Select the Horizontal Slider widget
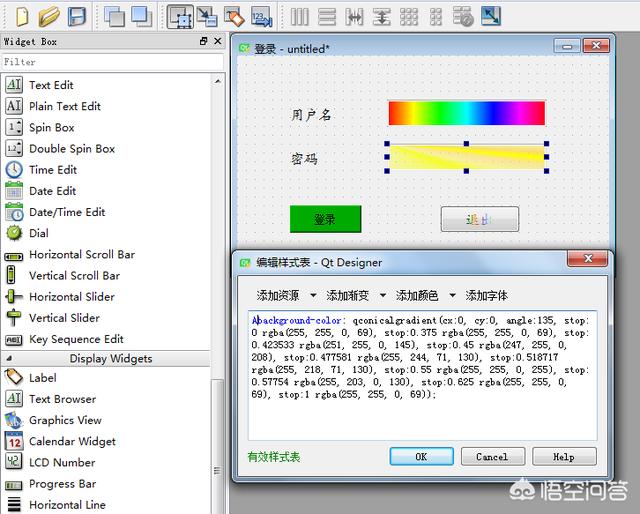The image size is (640, 514). [x=71, y=297]
